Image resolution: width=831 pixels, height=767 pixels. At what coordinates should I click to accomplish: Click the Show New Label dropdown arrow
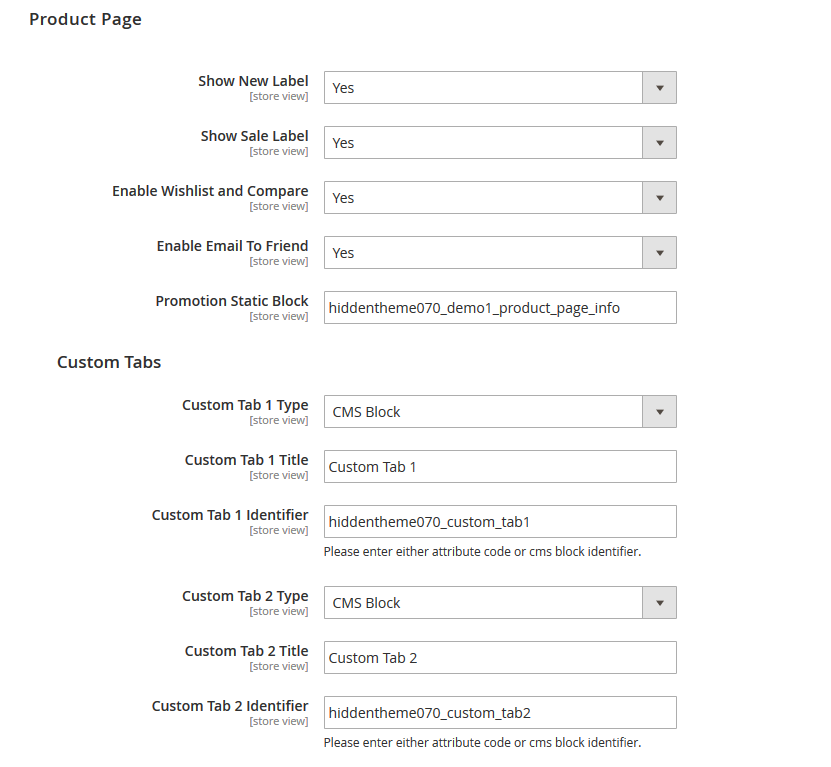pos(660,88)
